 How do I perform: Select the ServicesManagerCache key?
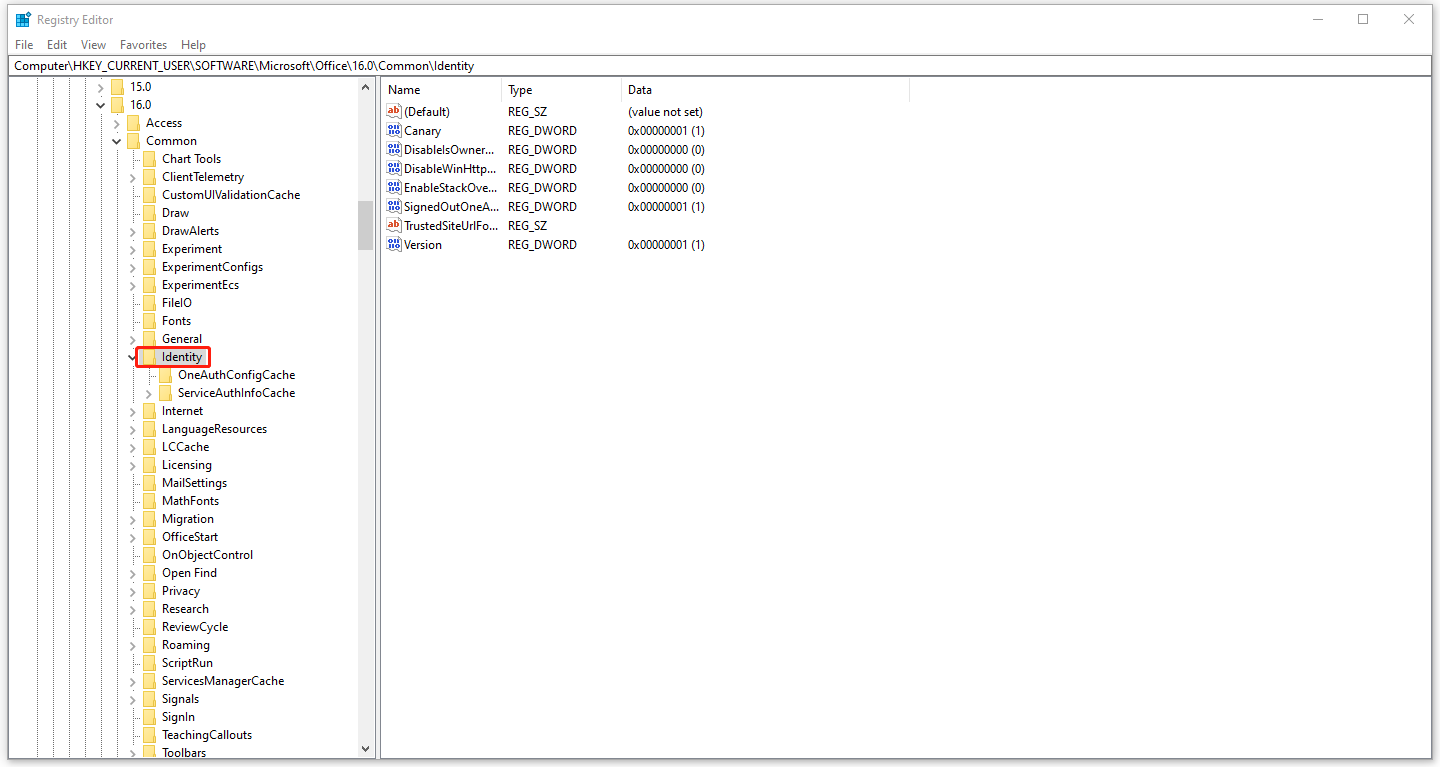click(x=223, y=681)
